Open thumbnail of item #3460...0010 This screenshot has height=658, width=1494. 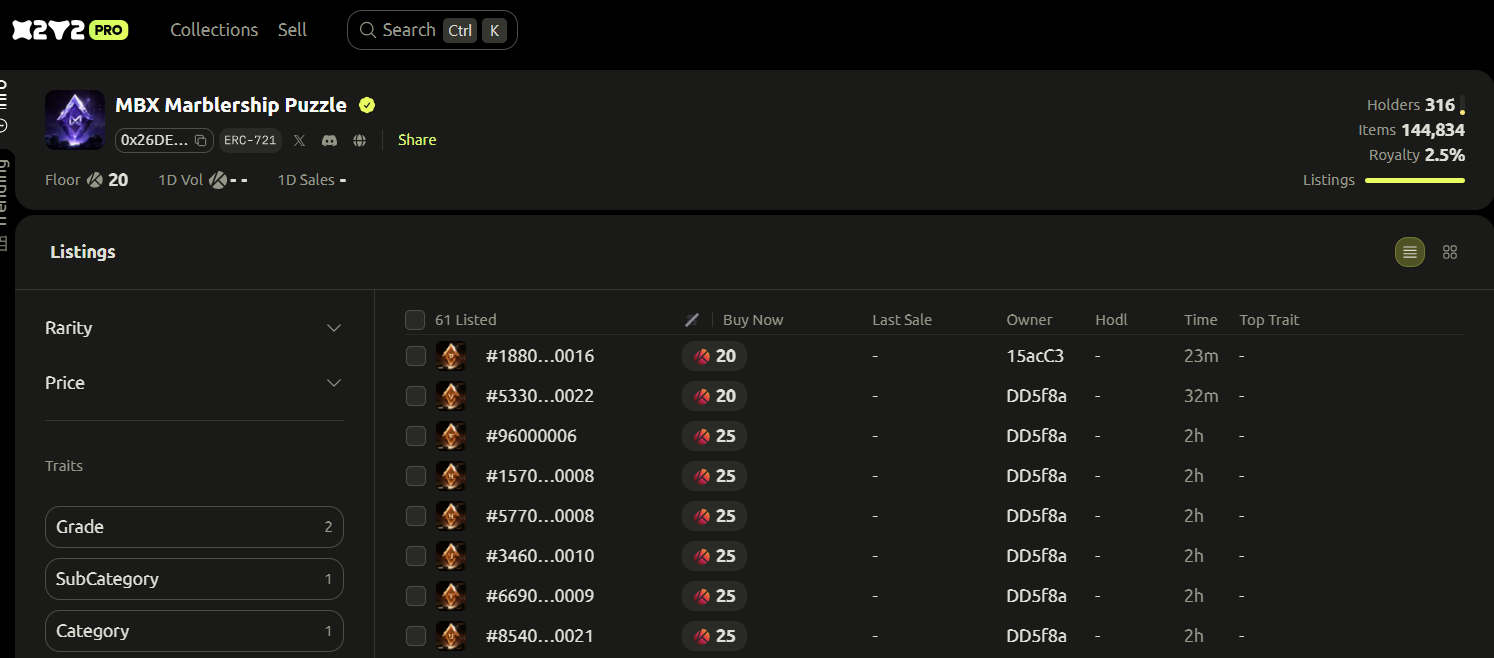(451, 556)
